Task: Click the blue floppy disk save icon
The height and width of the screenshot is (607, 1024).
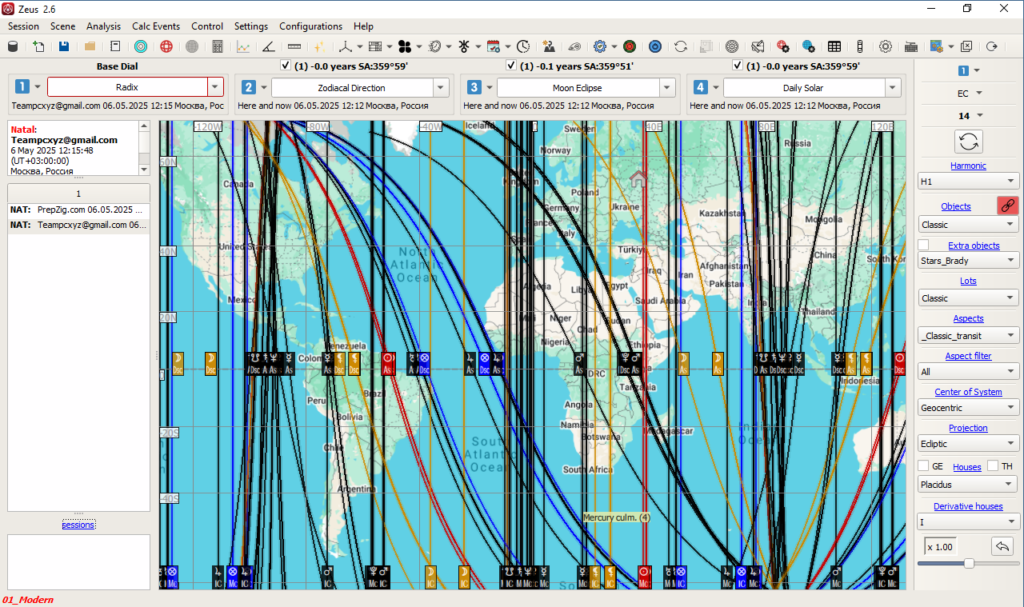Action: [x=64, y=46]
